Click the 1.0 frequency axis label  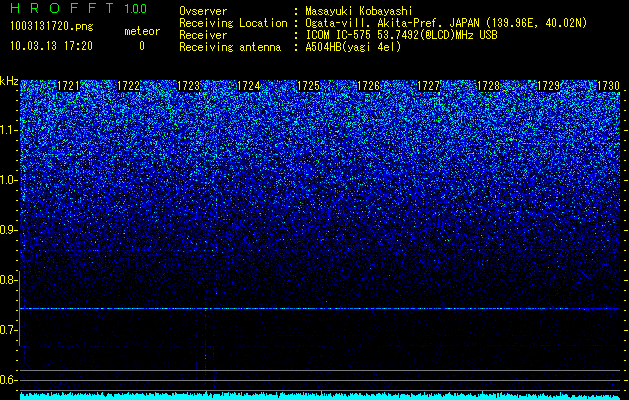tap(9, 181)
